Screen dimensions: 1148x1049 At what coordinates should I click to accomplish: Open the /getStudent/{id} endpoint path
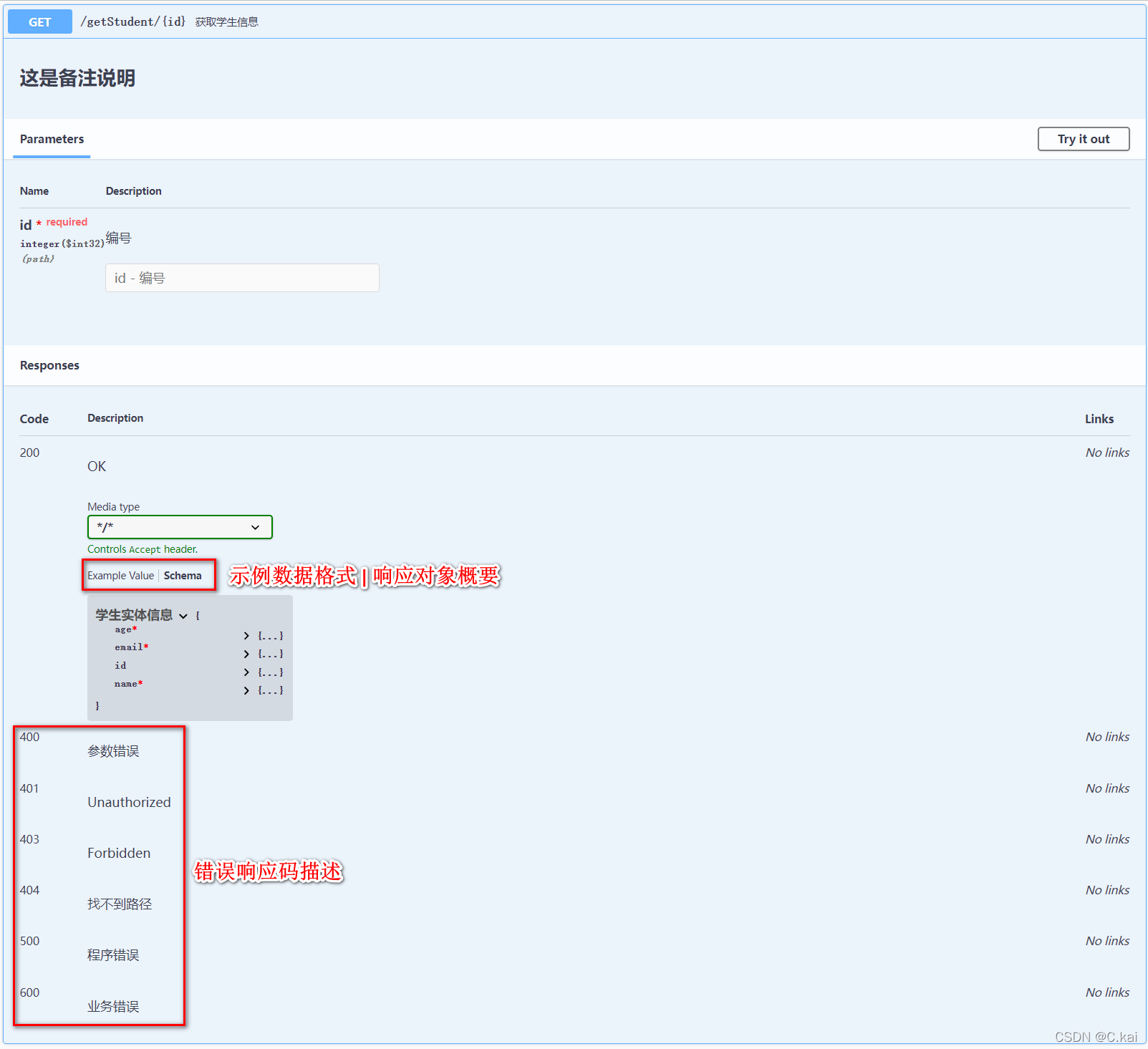[133, 21]
